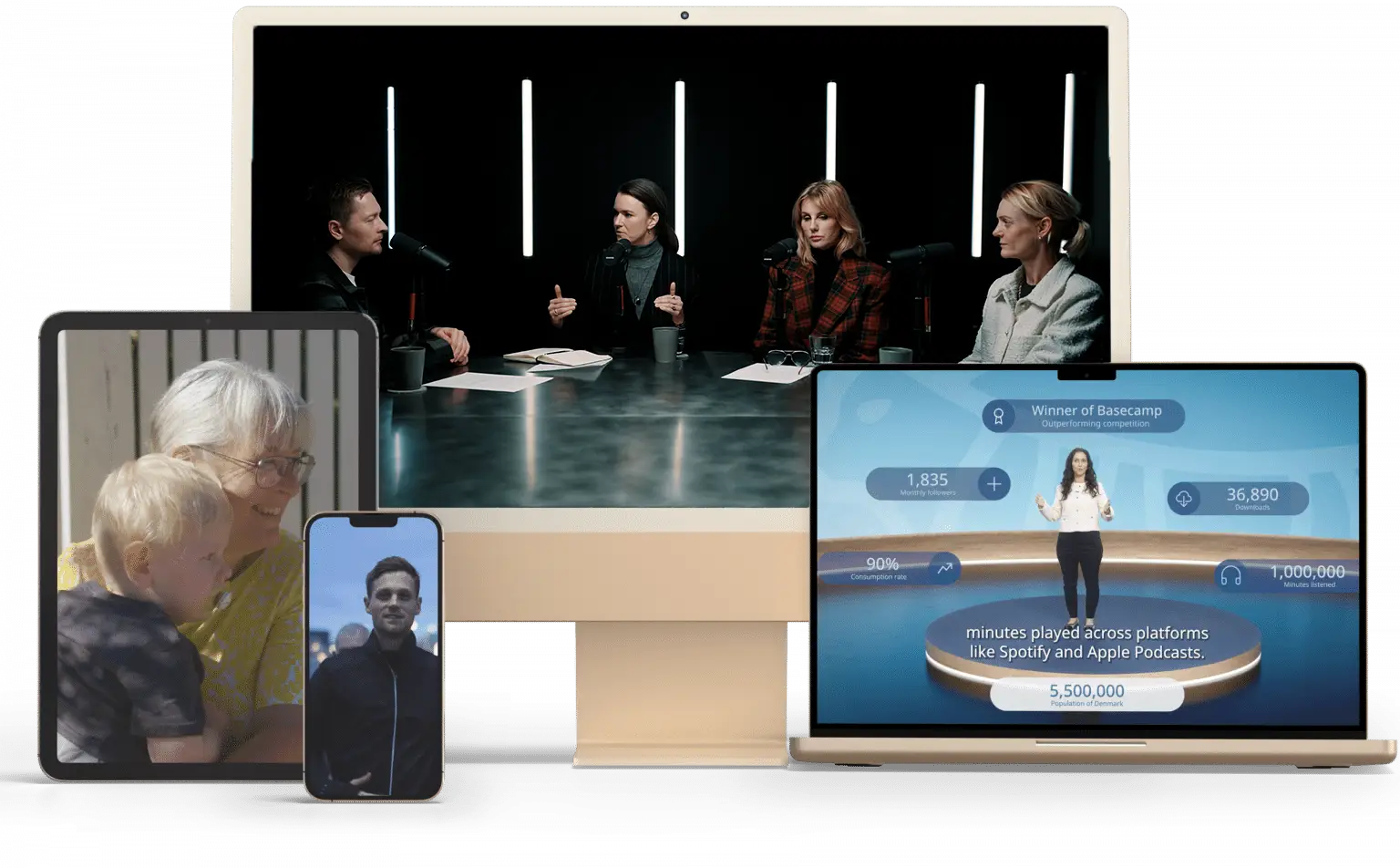Select the Winner of Basecamp badge
The height and width of the screenshot is (868, 1400).
[1083, 416]
